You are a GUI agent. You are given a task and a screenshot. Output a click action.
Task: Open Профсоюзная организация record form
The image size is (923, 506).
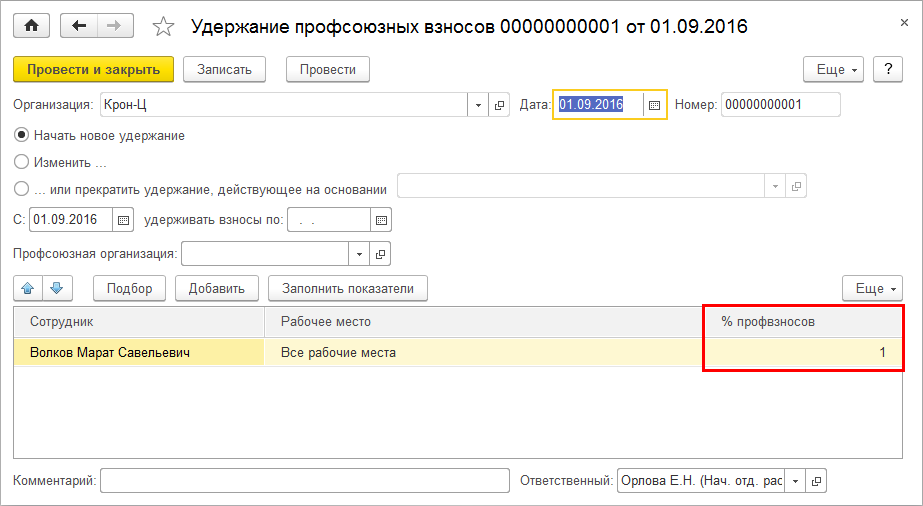[x=380, y=254]
